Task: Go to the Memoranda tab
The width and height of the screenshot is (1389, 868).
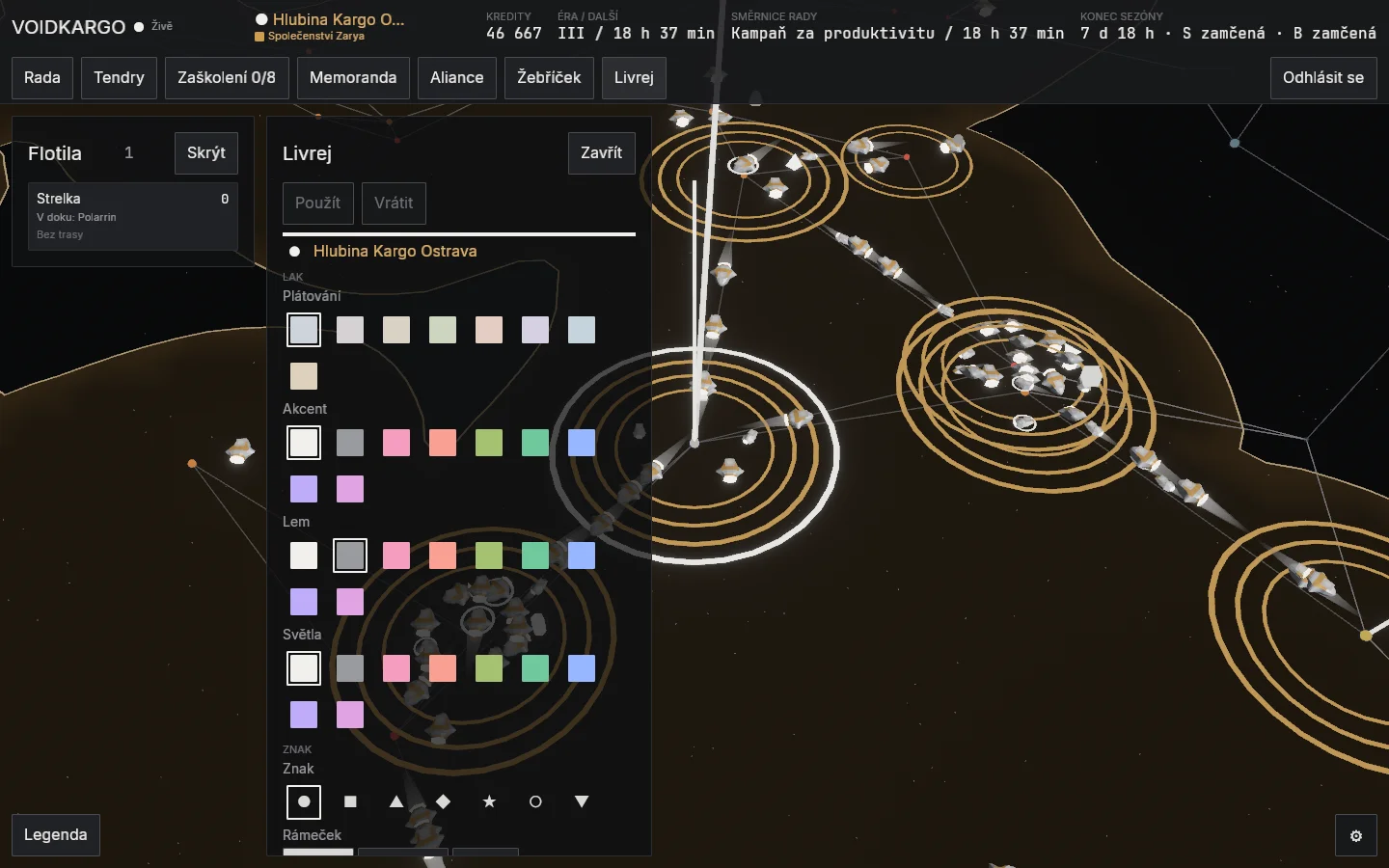Action: coord(353,78)
